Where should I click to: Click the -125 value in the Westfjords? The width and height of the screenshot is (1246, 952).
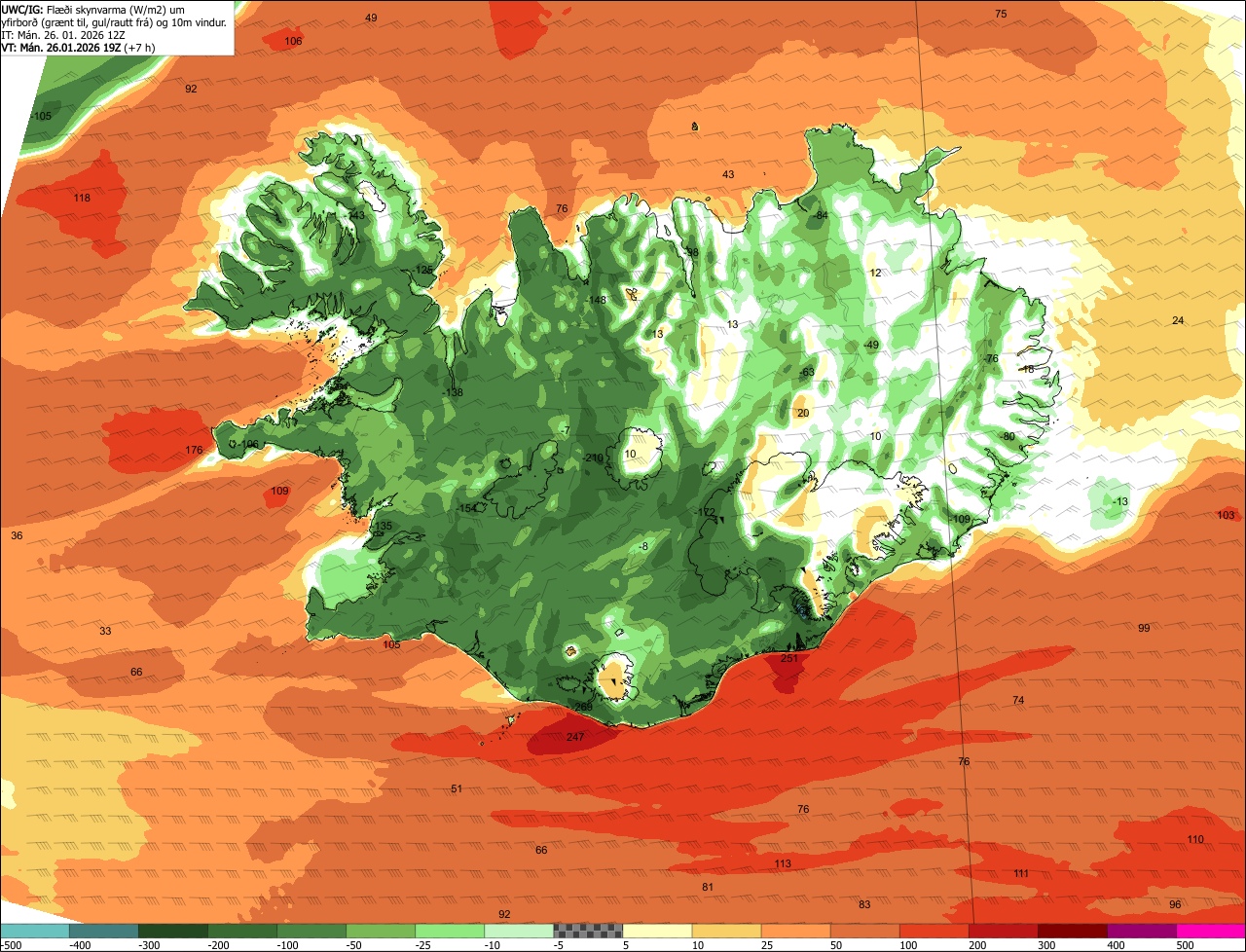point(422,271)
